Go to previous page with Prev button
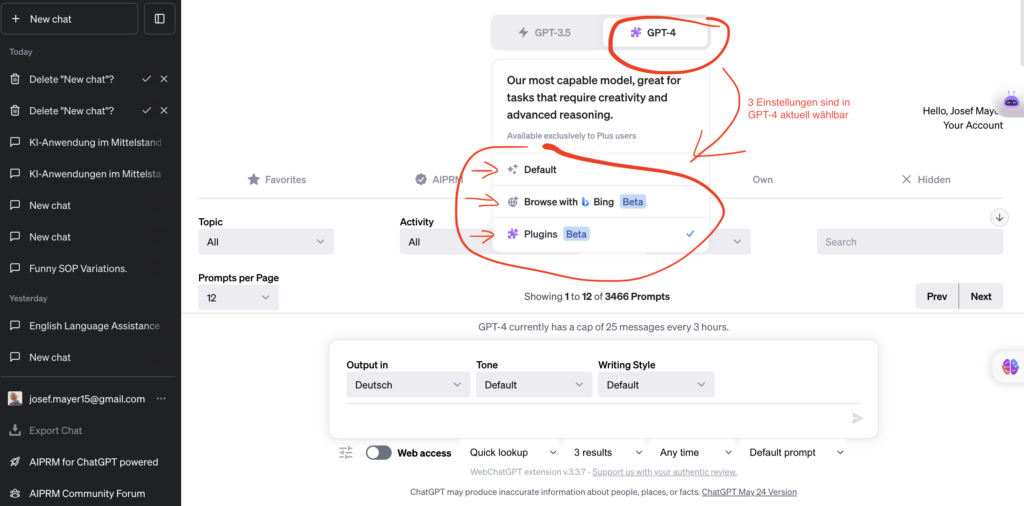1024x506 pixels. 936,296
